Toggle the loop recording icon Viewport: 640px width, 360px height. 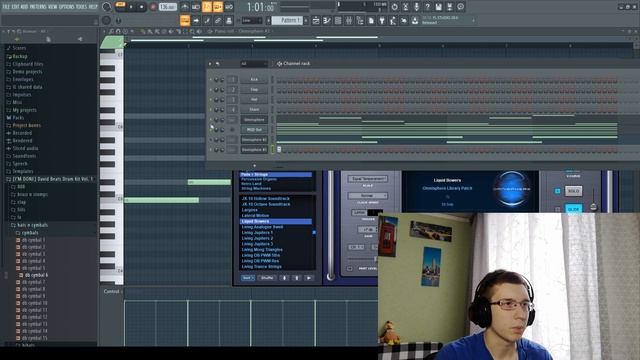click(229, 7)
